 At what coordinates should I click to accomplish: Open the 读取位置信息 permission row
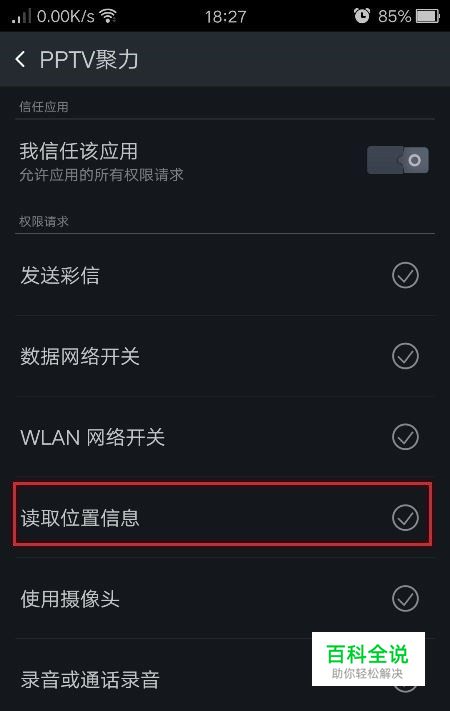[222, 514]
